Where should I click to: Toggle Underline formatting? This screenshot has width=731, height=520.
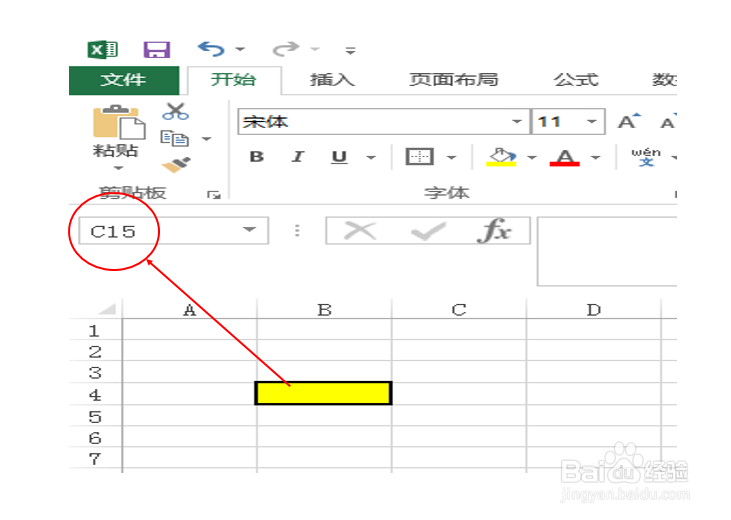point(339,157)
